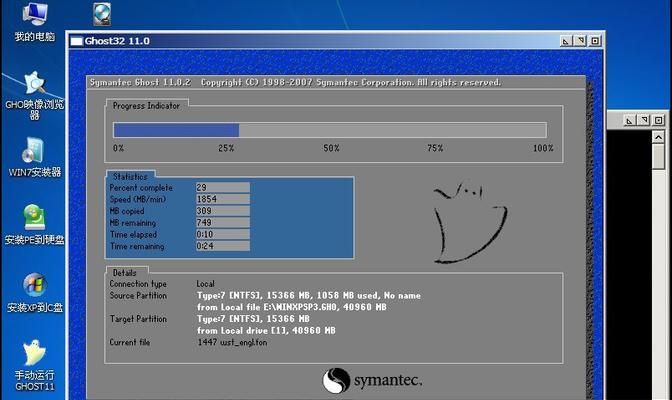Click the Target Partition label
672x400 pixels.
point(138,319)
